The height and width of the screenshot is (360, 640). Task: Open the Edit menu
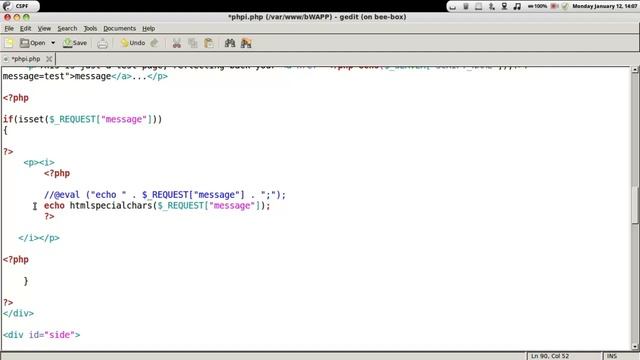[x=25, y=29]
